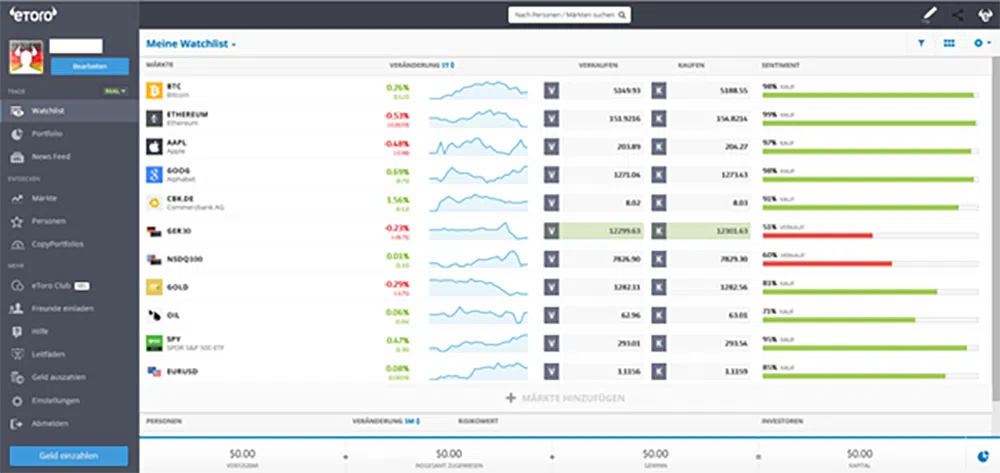Select Geld auszahlen

[x=69, y=377]
